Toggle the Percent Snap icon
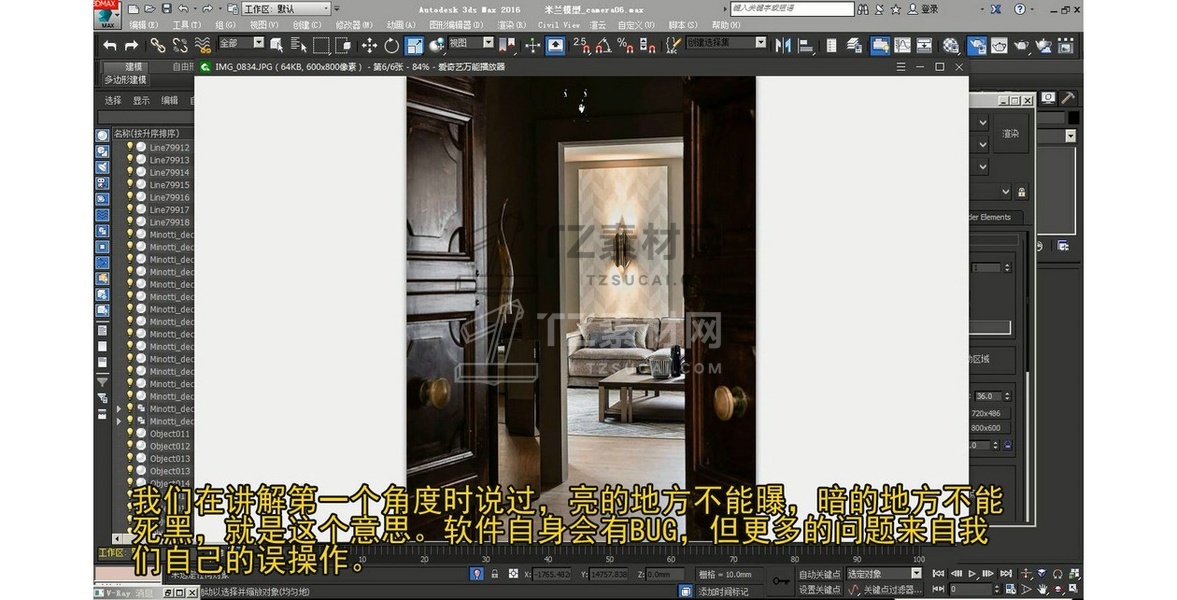1177x600 pixels. click(625, 46)
